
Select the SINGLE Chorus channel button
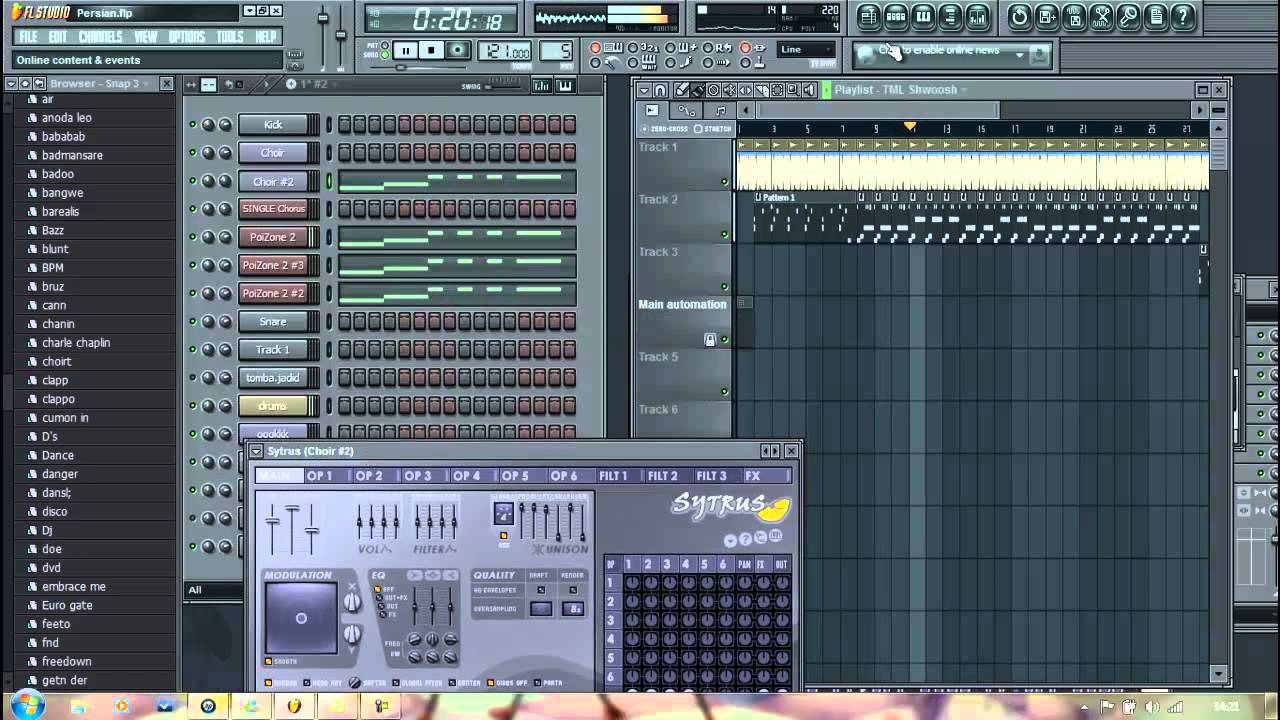coord(273,209)
